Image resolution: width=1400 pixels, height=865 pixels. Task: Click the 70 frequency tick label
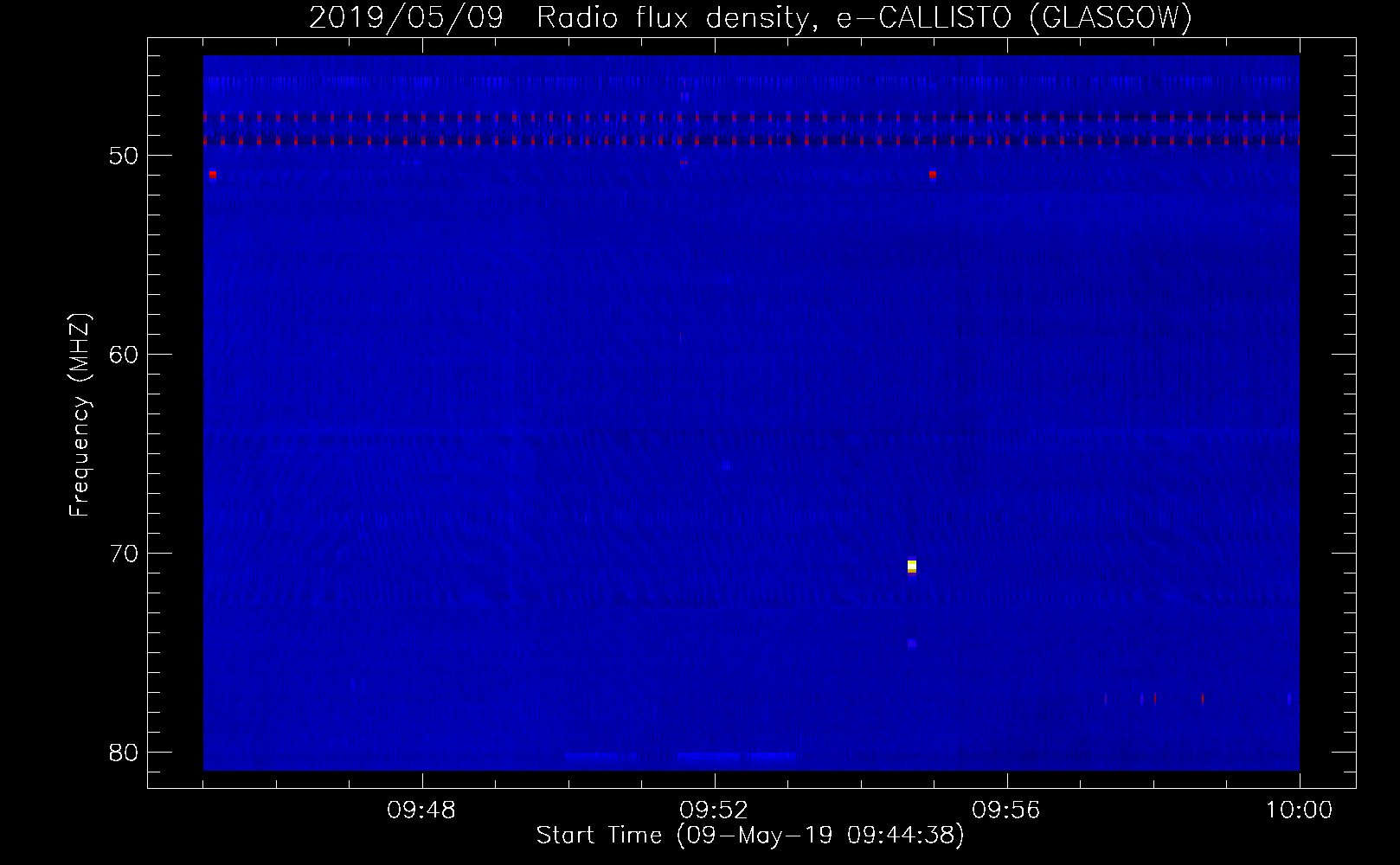pos(125,554)
